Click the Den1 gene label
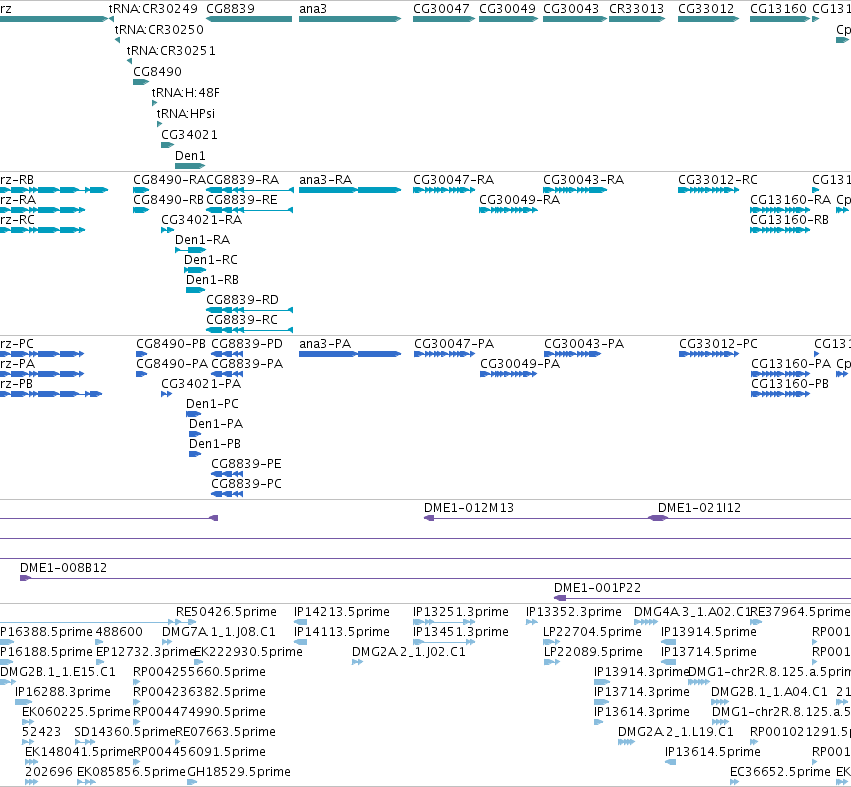 [x=190, y=156]
